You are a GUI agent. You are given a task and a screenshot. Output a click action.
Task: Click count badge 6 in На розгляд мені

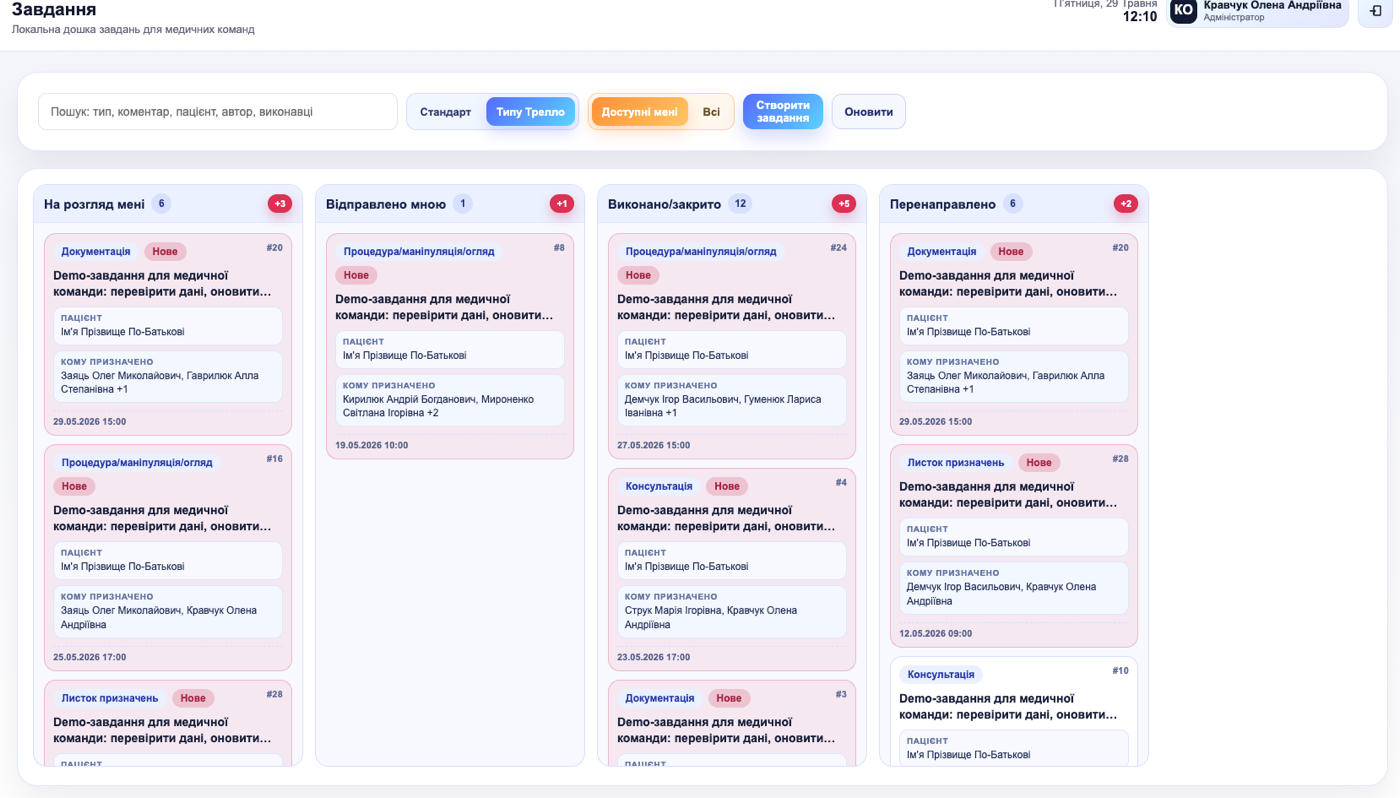pos(161,204)
